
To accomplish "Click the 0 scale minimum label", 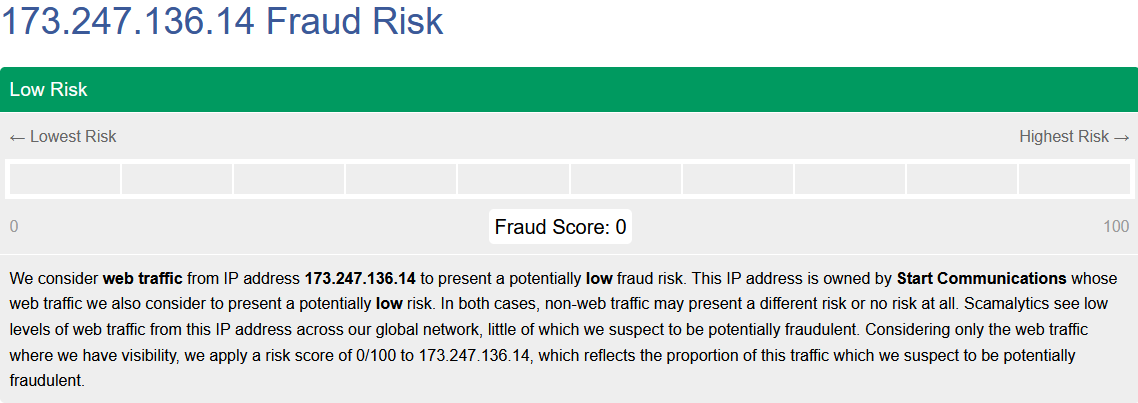I will (x=14, y=227).
